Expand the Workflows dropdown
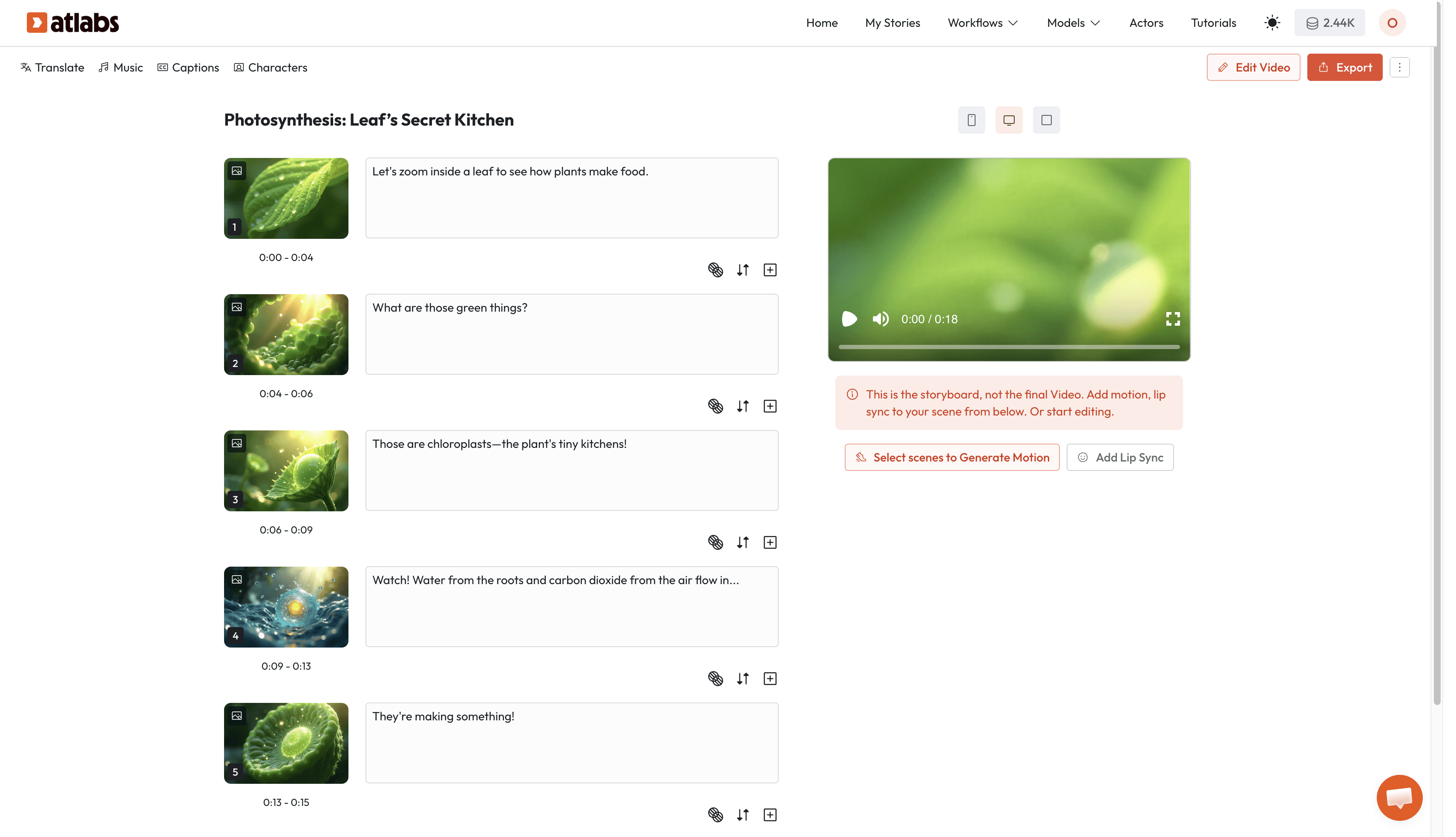The height and width of the screenshot is (837, 1456). click(983, 23)
